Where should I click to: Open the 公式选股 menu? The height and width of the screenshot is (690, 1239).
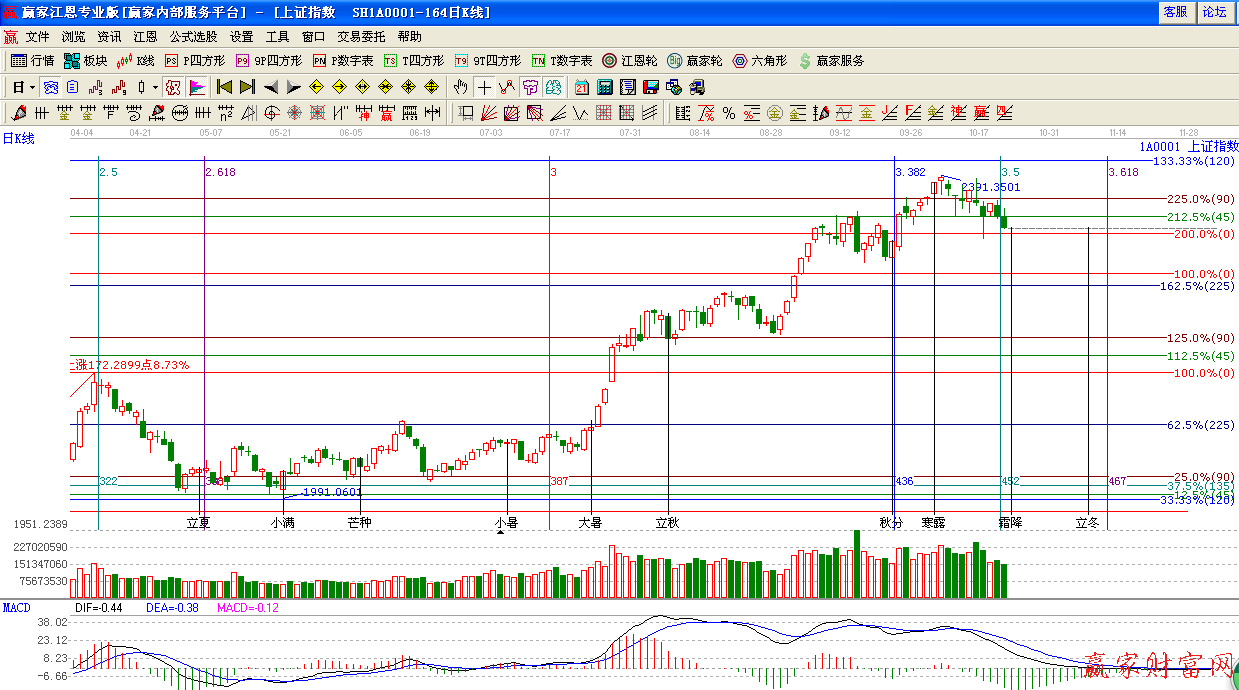coord(193,37)
